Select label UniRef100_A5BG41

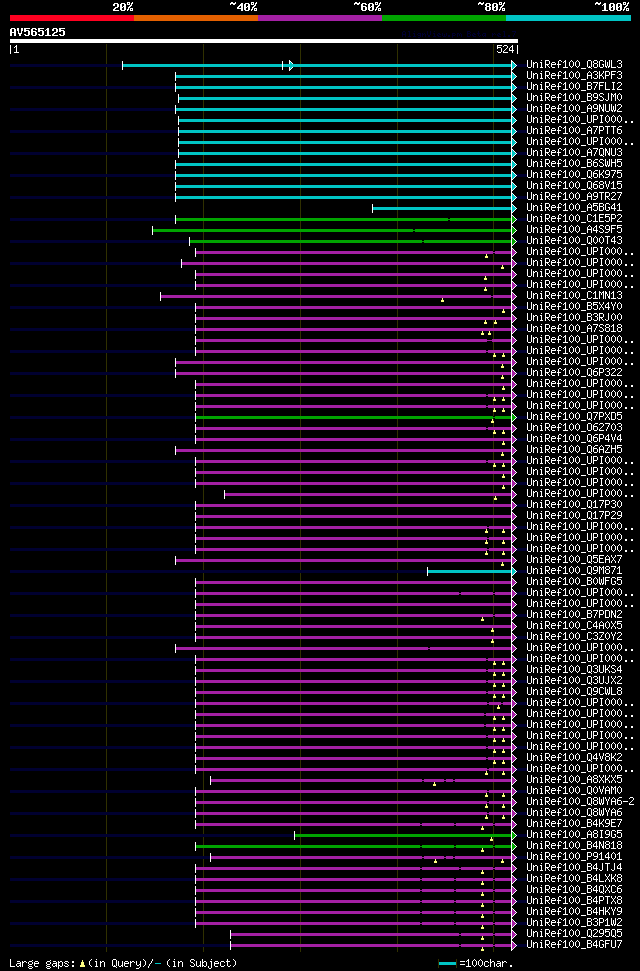click(574, 207)
